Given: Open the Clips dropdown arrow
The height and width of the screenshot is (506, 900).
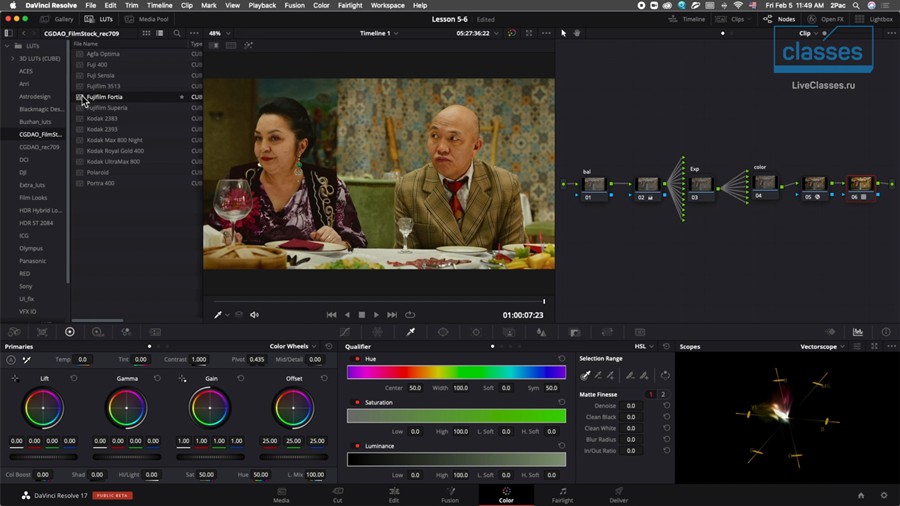Looking at the screenshot, I should click(x=748, y=20).
